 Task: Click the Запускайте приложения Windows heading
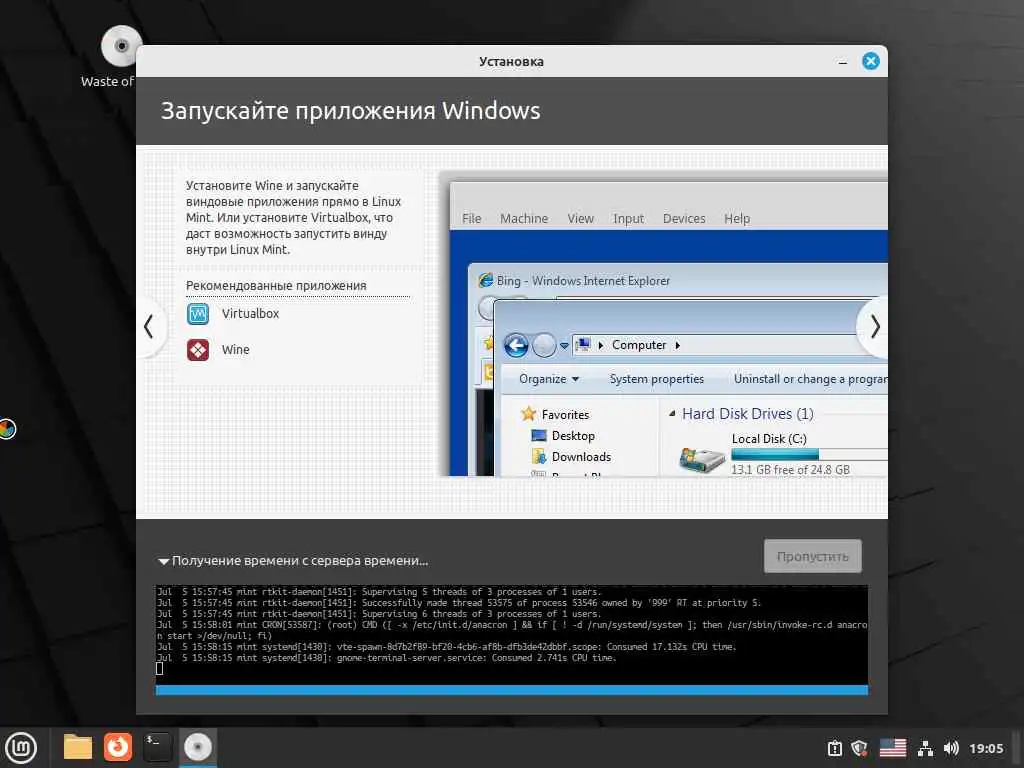(351, 110)
